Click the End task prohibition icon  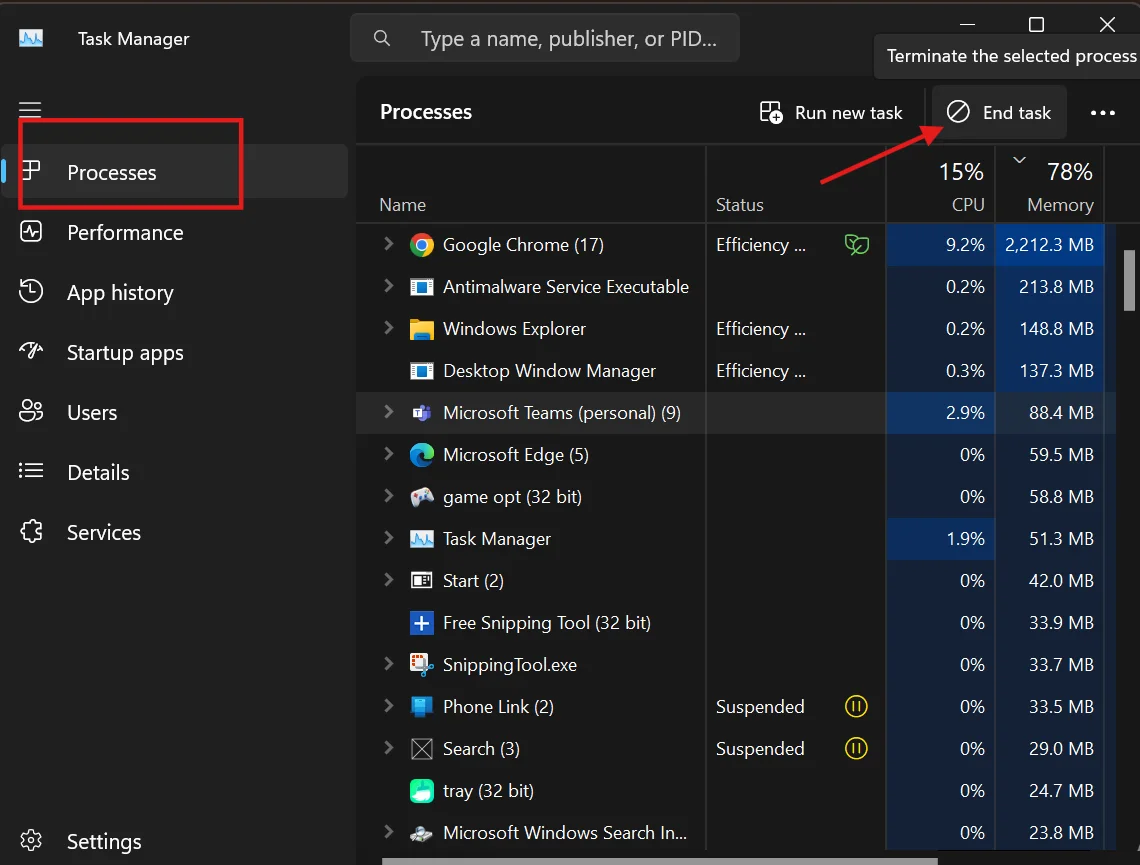(x=958, y=112)
